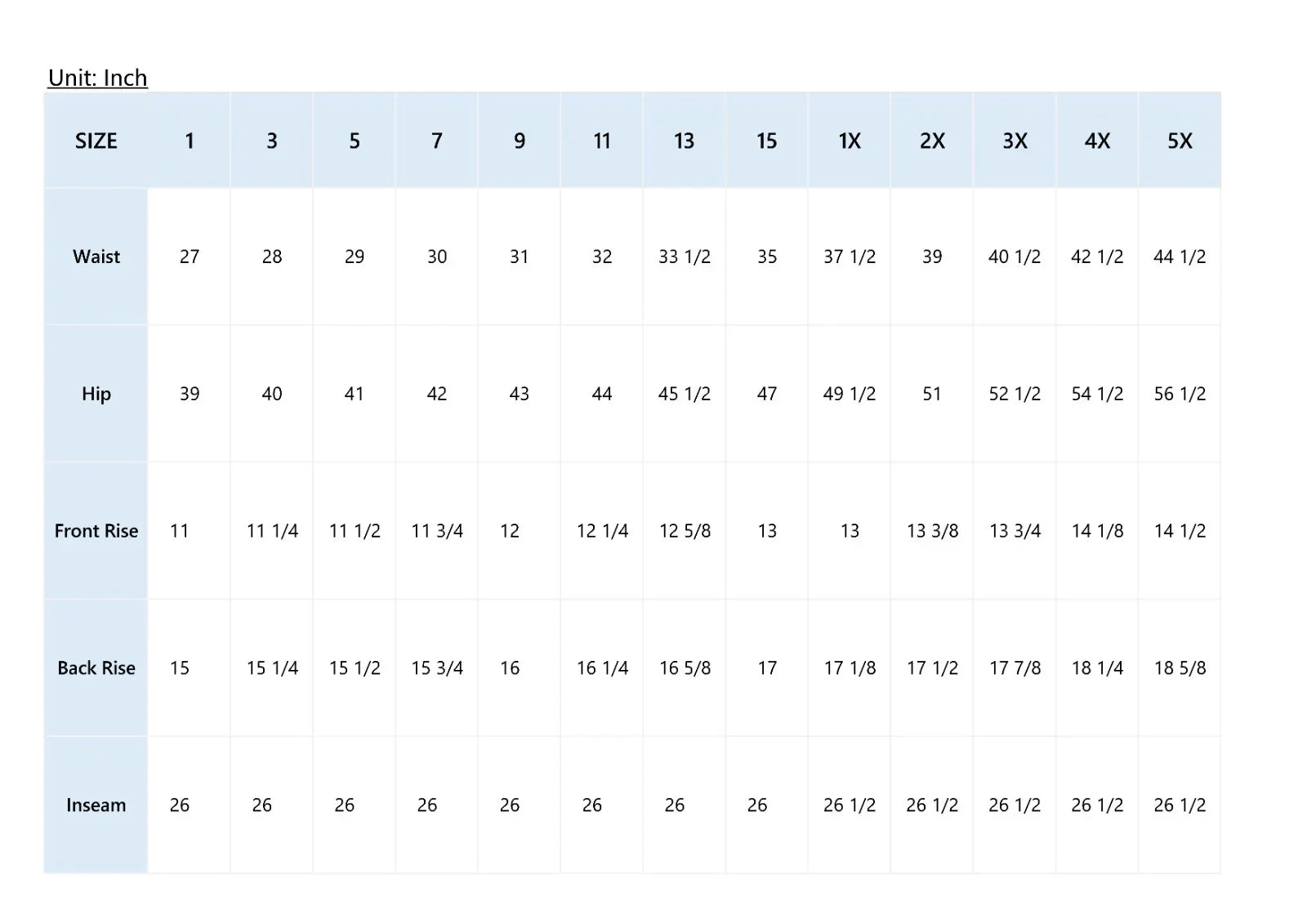Select front rise 14 1/8 for size 4X

click(x=1097, y=531)
